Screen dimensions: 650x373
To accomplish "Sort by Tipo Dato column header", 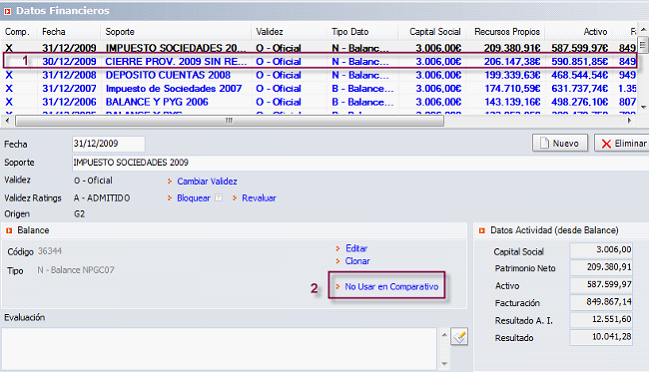I will (x=350, y=32).
